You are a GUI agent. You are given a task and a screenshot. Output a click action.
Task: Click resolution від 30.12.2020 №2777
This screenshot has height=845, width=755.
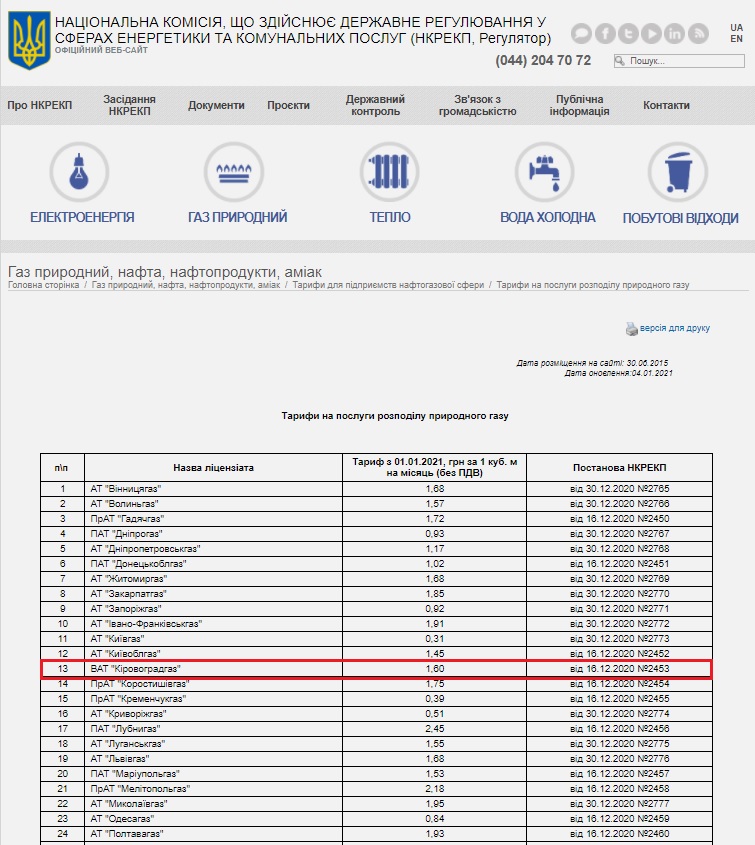click(620, 804)
